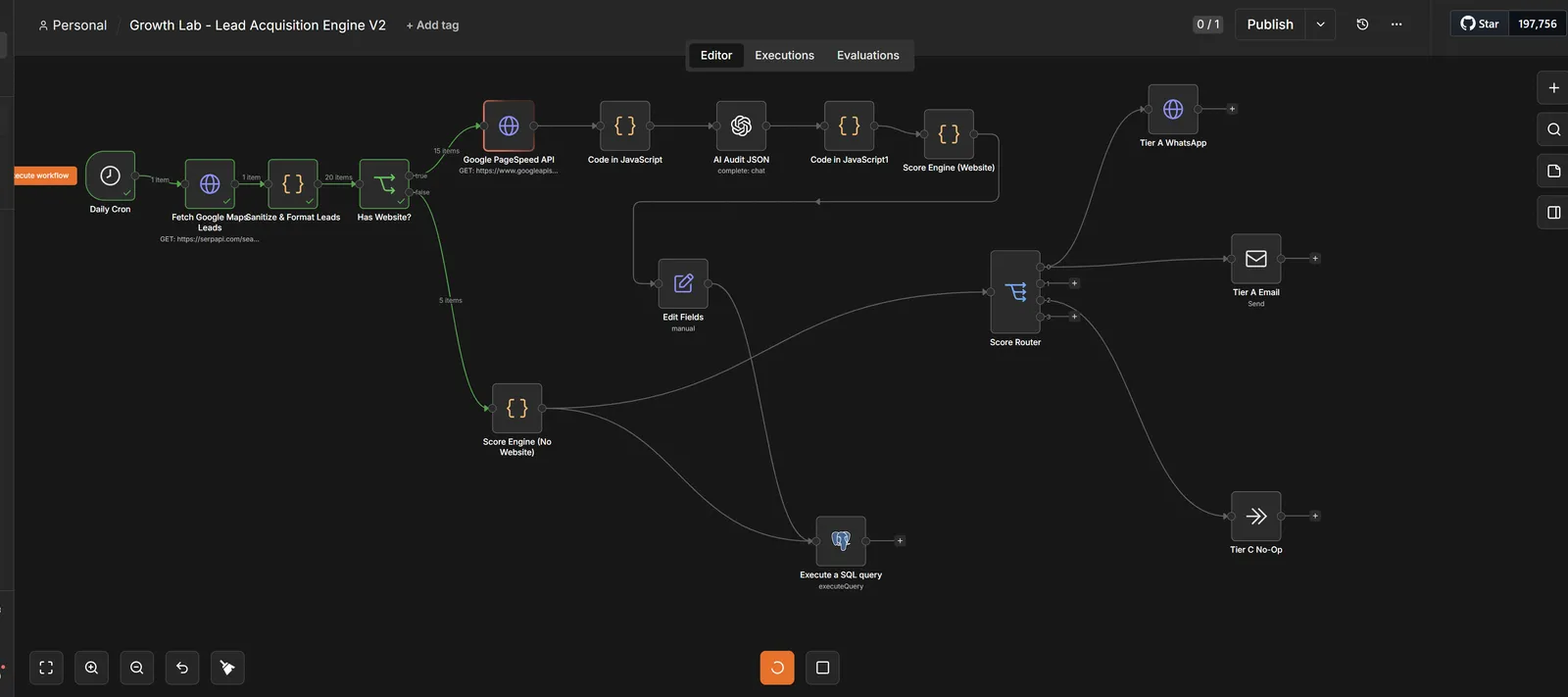Screen dimensions: 1568x697
Task: Open the Evaluations tab
Action: pyautogui.click(x=868, y=55)
